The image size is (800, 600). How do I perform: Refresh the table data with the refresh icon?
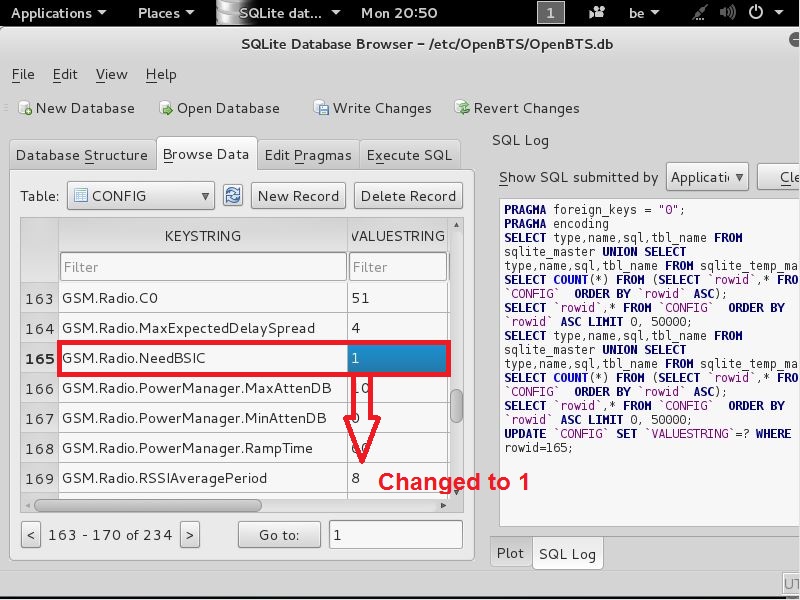[x=233, y=195]
